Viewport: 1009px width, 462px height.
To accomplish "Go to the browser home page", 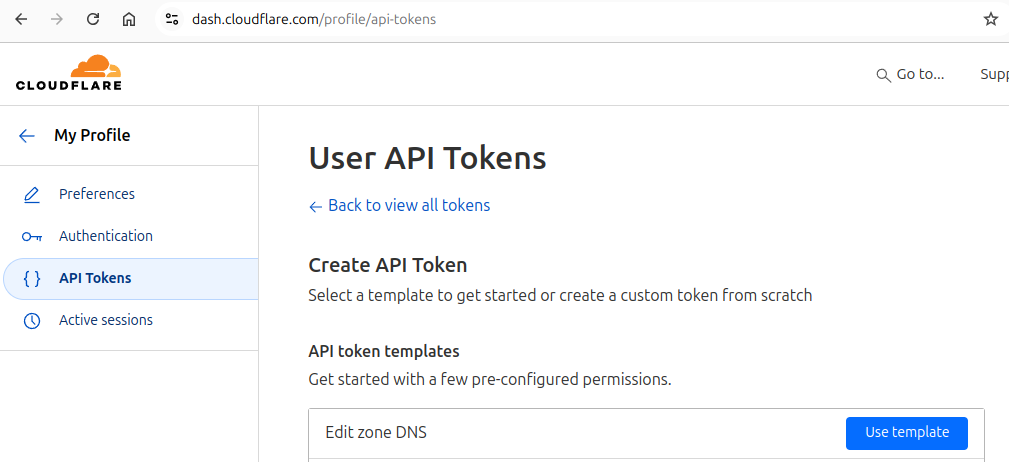I will click(x=129, y=19).
